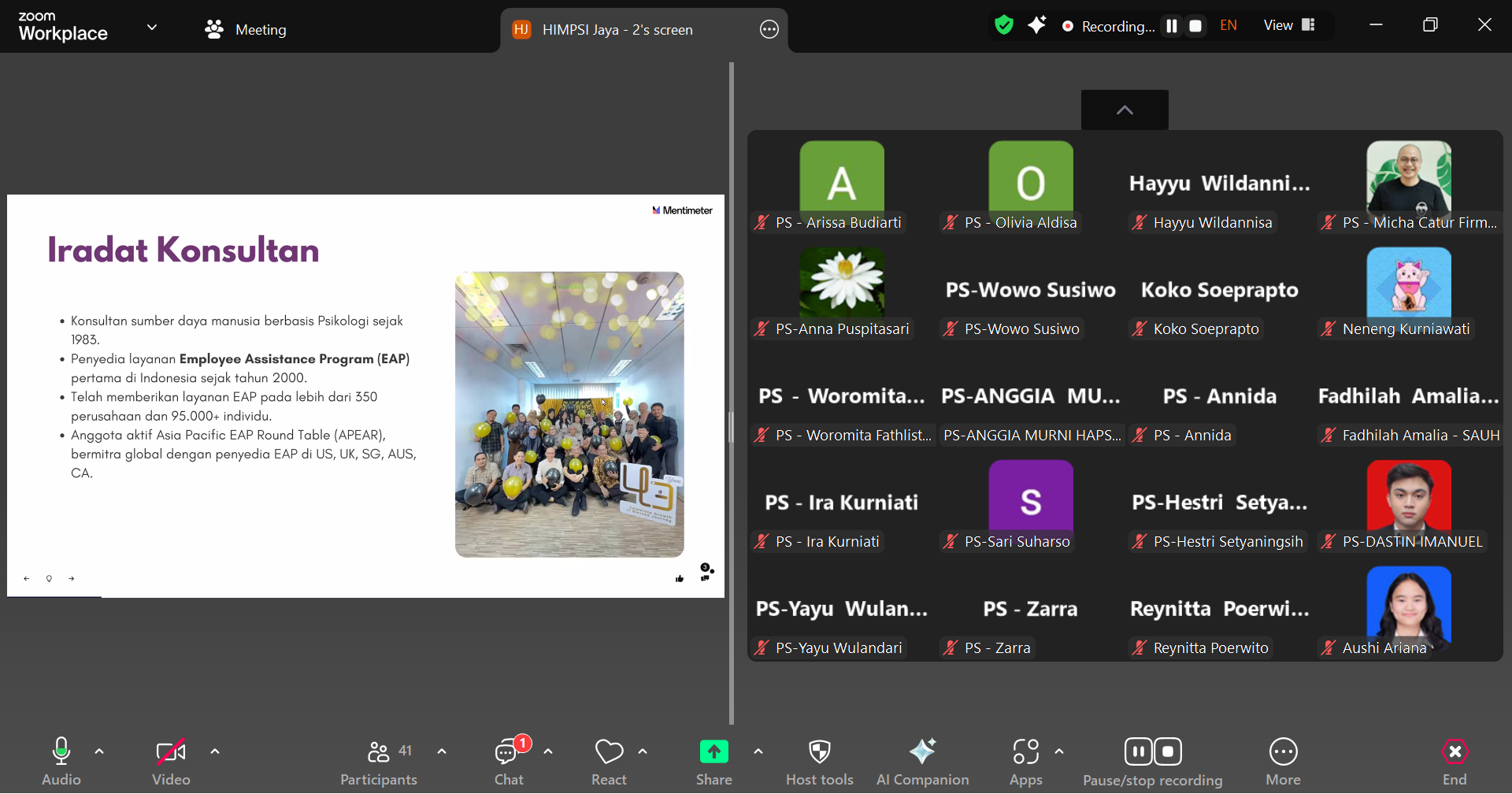The height and width of the screenshot is (794, 1512).
Task: Check the green encryption shield icon
Action: pos(1004,25)
